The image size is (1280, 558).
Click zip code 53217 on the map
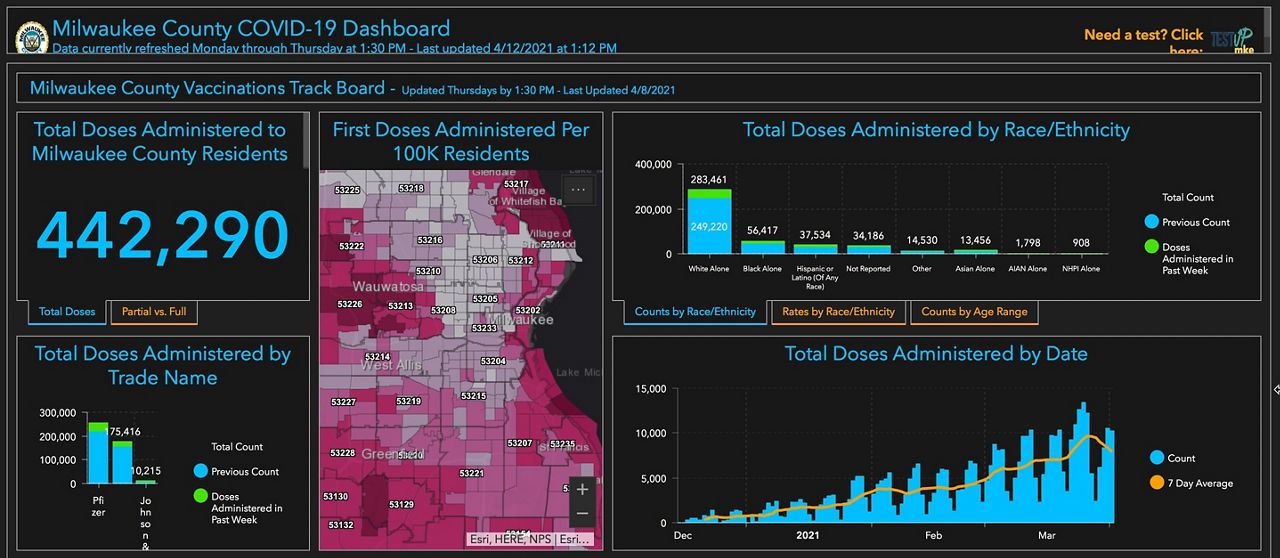tap(516, 184)
